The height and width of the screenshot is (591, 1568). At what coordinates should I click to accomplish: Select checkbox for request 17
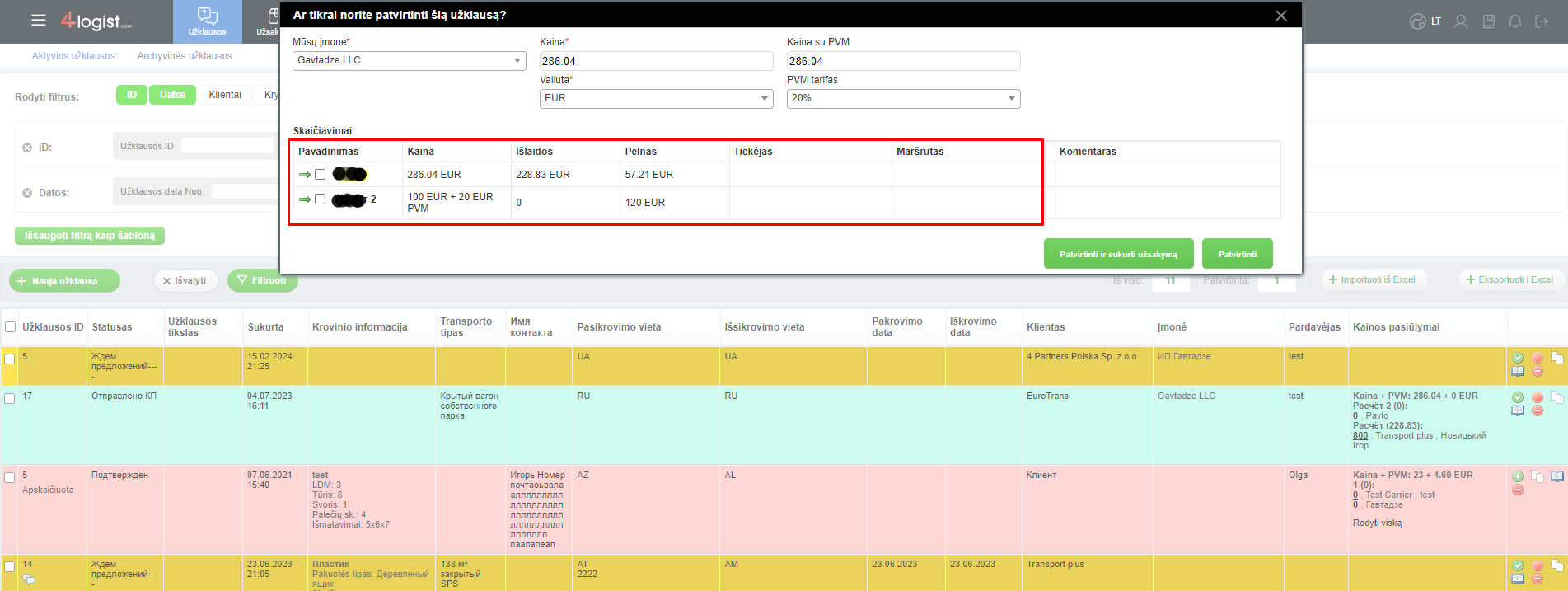[x=10, y=398]
